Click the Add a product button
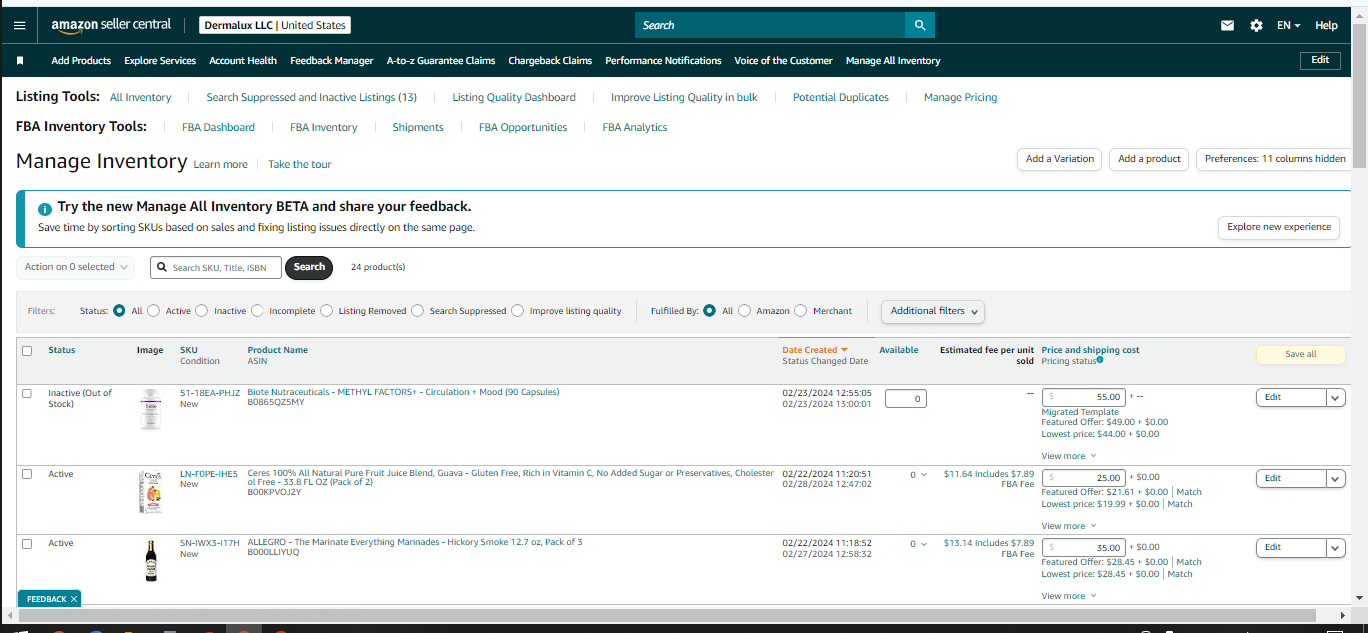The image size is (1368, 633). coord(1149,159)
